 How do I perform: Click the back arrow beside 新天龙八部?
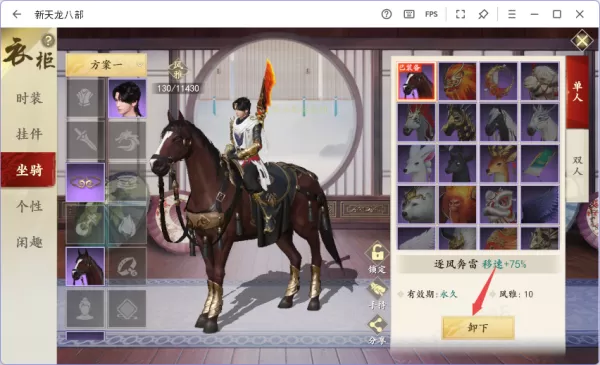pos(16,15)
